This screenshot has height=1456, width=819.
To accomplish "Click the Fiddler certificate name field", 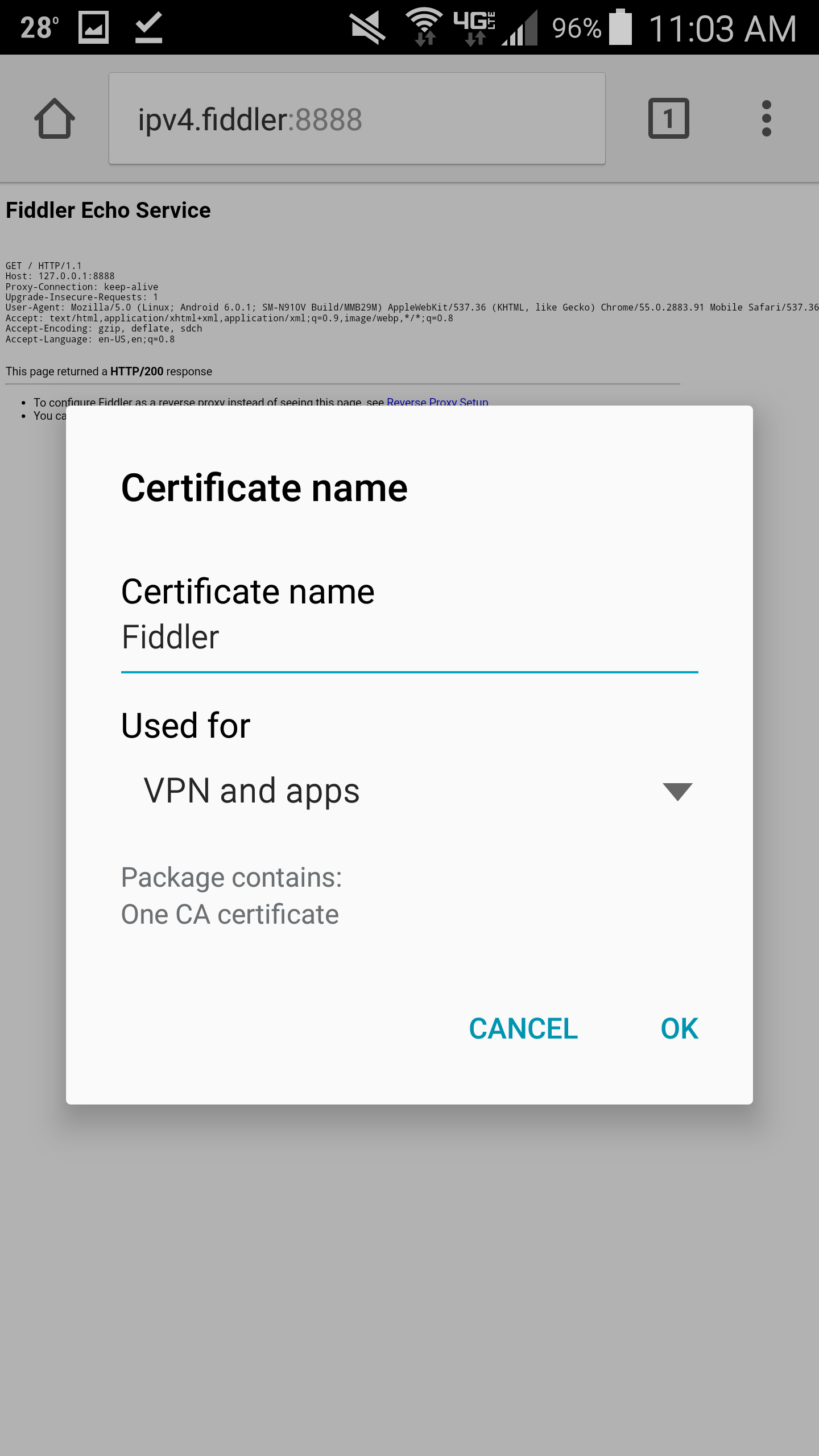I will pyautogui.click(x=409, y=638).
